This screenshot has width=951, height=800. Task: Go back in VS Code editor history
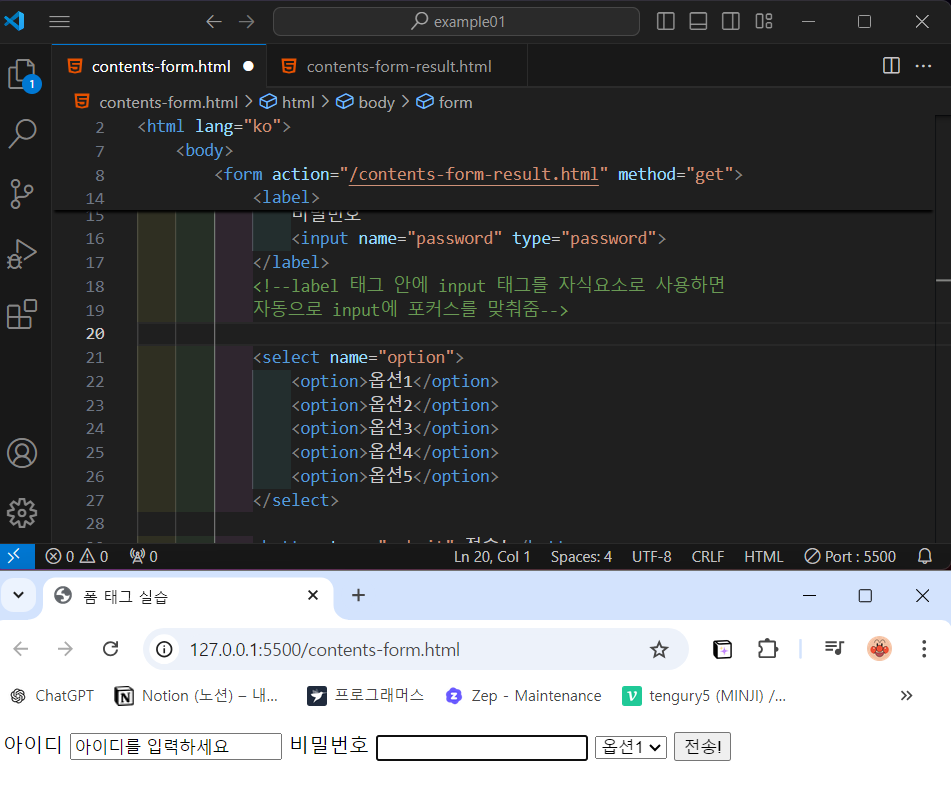pyautogui.click(x=213, y=22)
